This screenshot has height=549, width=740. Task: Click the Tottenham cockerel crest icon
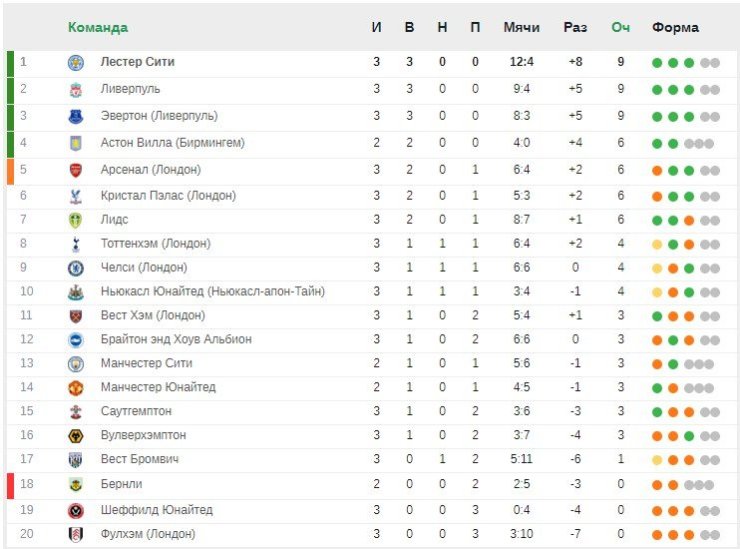pyautogui.click(x=76, y=244)
